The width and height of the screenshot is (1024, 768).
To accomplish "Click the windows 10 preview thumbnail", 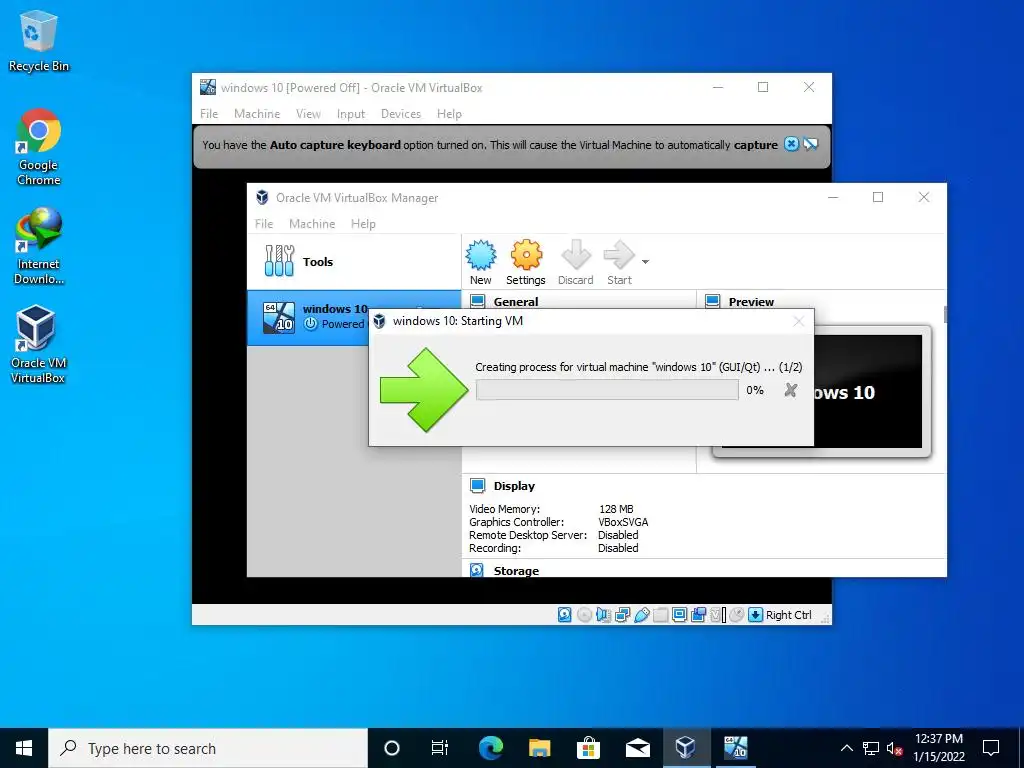I will [x=868, y=392].
